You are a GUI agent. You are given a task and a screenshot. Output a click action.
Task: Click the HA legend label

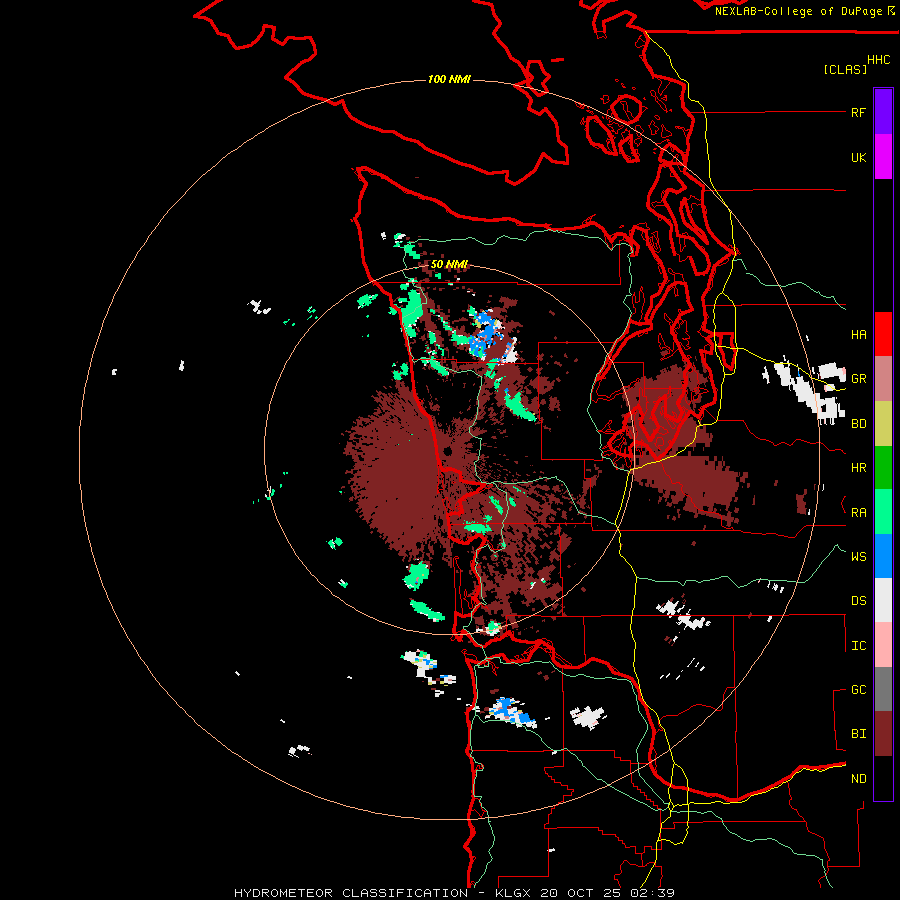[x=858, y=334]
